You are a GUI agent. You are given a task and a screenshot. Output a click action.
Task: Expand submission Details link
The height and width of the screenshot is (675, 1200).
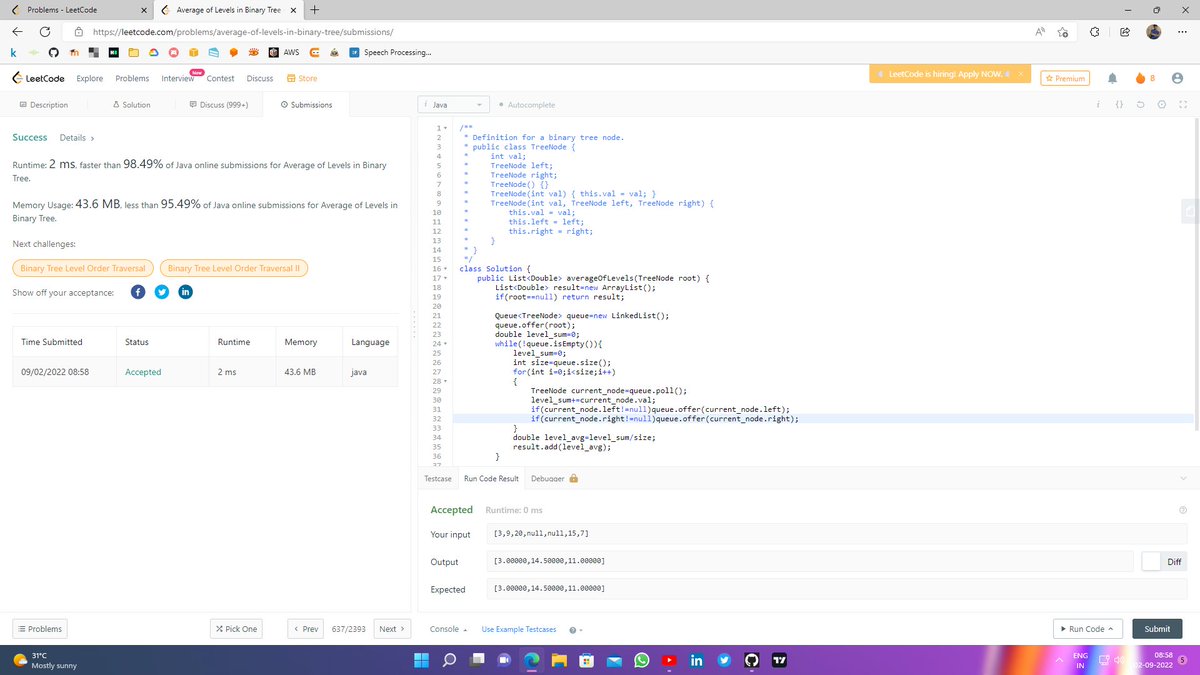coord(77,137)
